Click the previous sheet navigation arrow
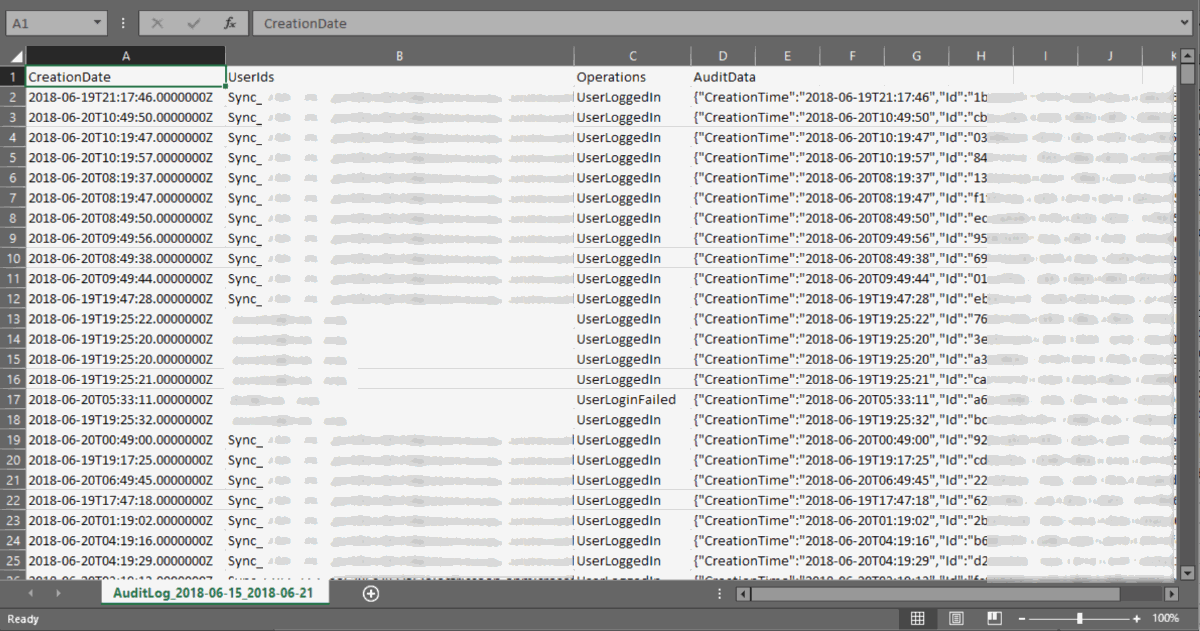1200x631 pixels. tap(30, 593)
